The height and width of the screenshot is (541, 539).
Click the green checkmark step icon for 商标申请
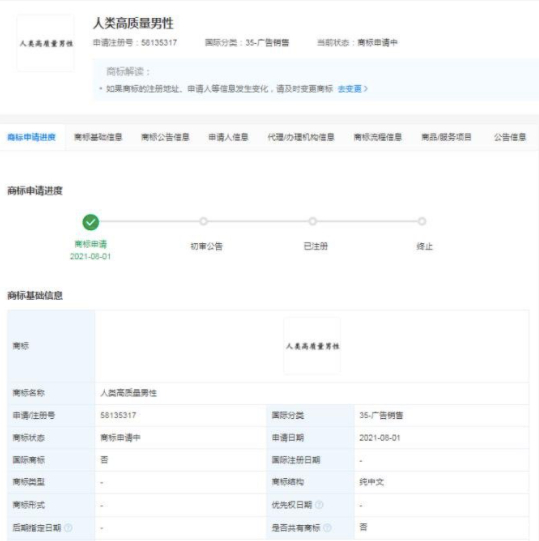[x=91, y=222]
